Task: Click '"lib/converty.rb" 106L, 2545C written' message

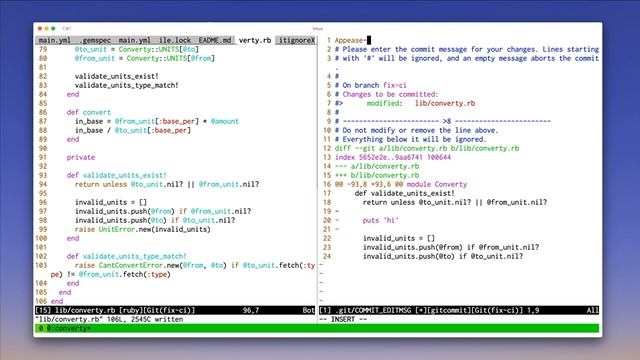Action: [x=109, y=319]
